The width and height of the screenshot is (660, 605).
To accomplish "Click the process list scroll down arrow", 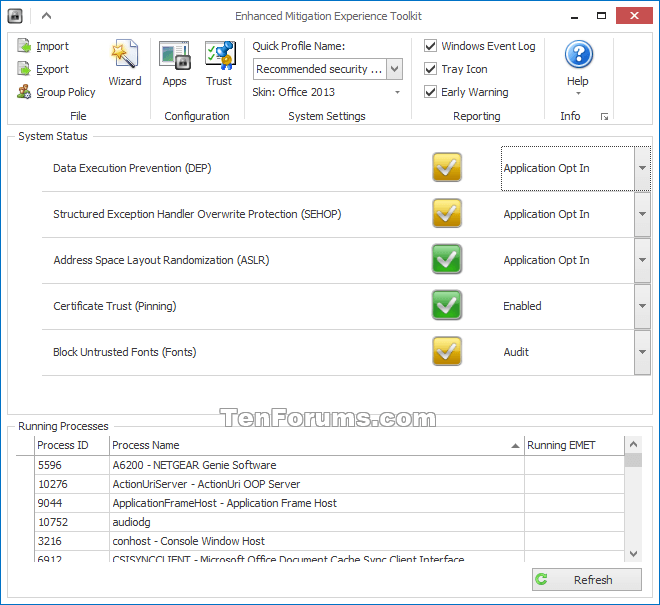I will [633, 554].
